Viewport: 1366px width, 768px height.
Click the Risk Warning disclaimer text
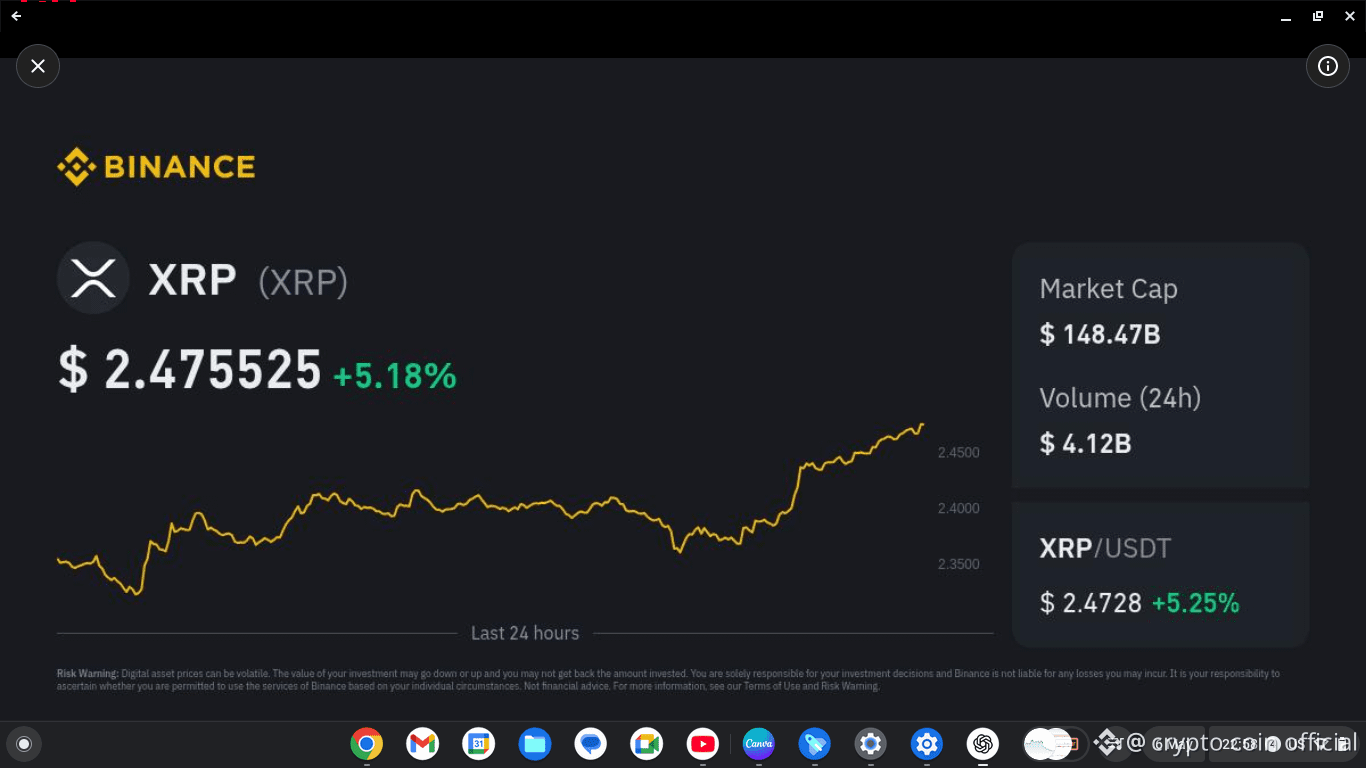click(x=668, y=680)
